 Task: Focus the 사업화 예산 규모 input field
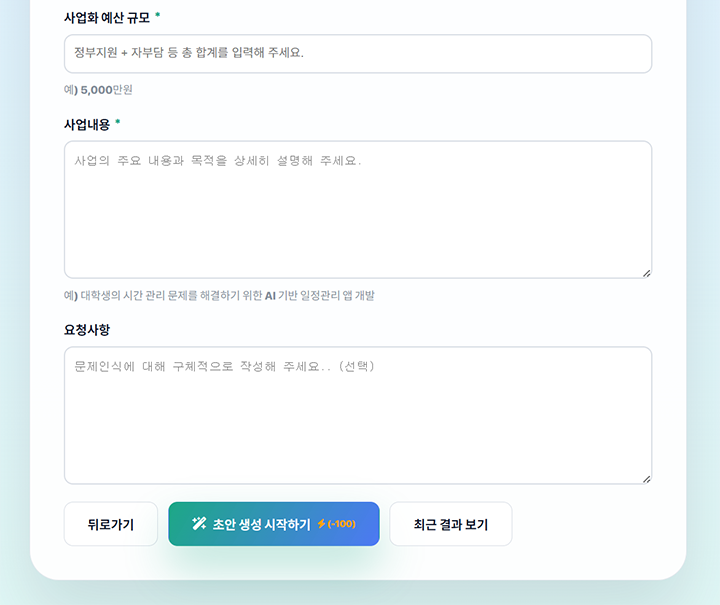tap(357, 54)
